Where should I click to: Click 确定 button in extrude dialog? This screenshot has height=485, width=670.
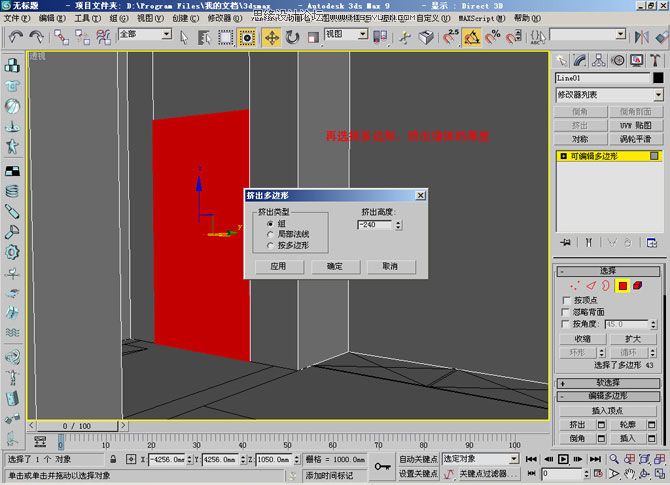click(x=335, y=266)
